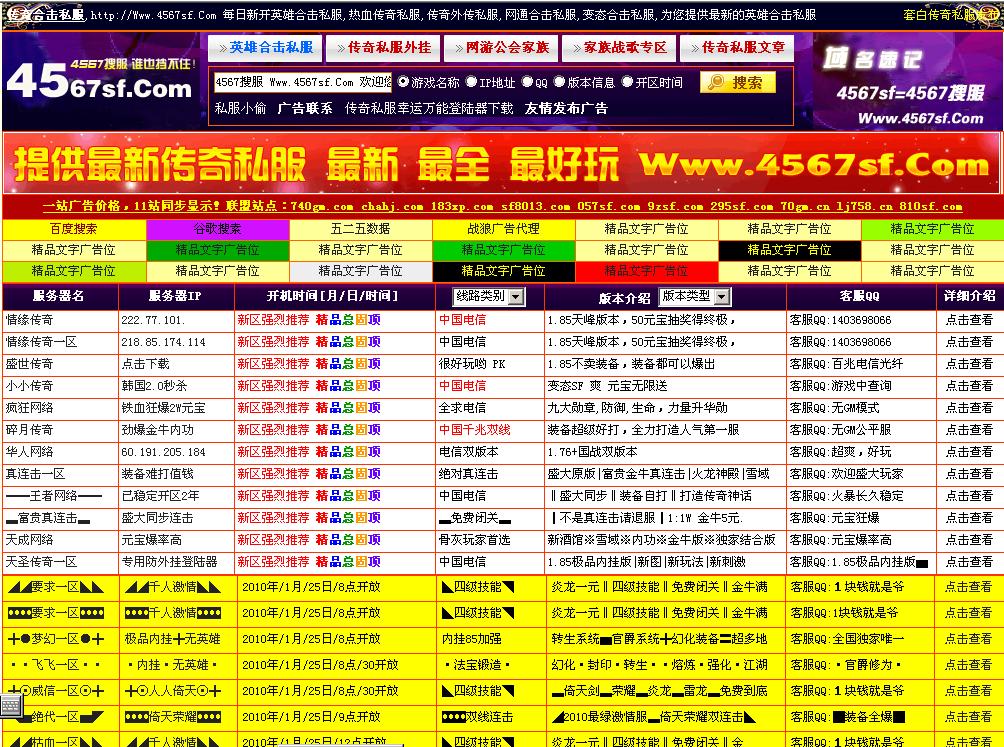Switch to the 传奇私服外挂 tab
Viewport: 1004px width, 747px height.
[x=383, y=47]
